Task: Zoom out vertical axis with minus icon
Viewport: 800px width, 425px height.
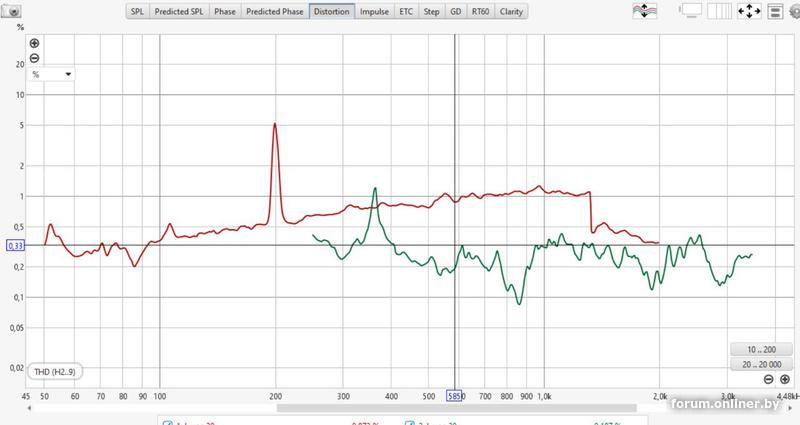Action: click(34, 58)
